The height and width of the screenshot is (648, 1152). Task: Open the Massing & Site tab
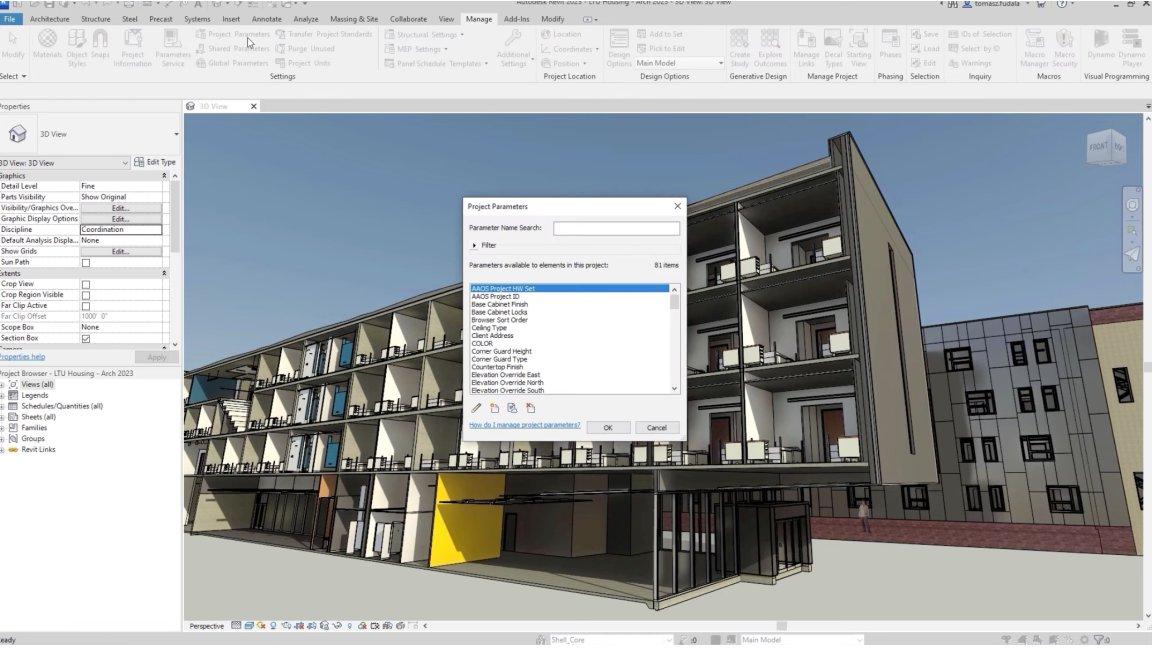tap(354, 18)
